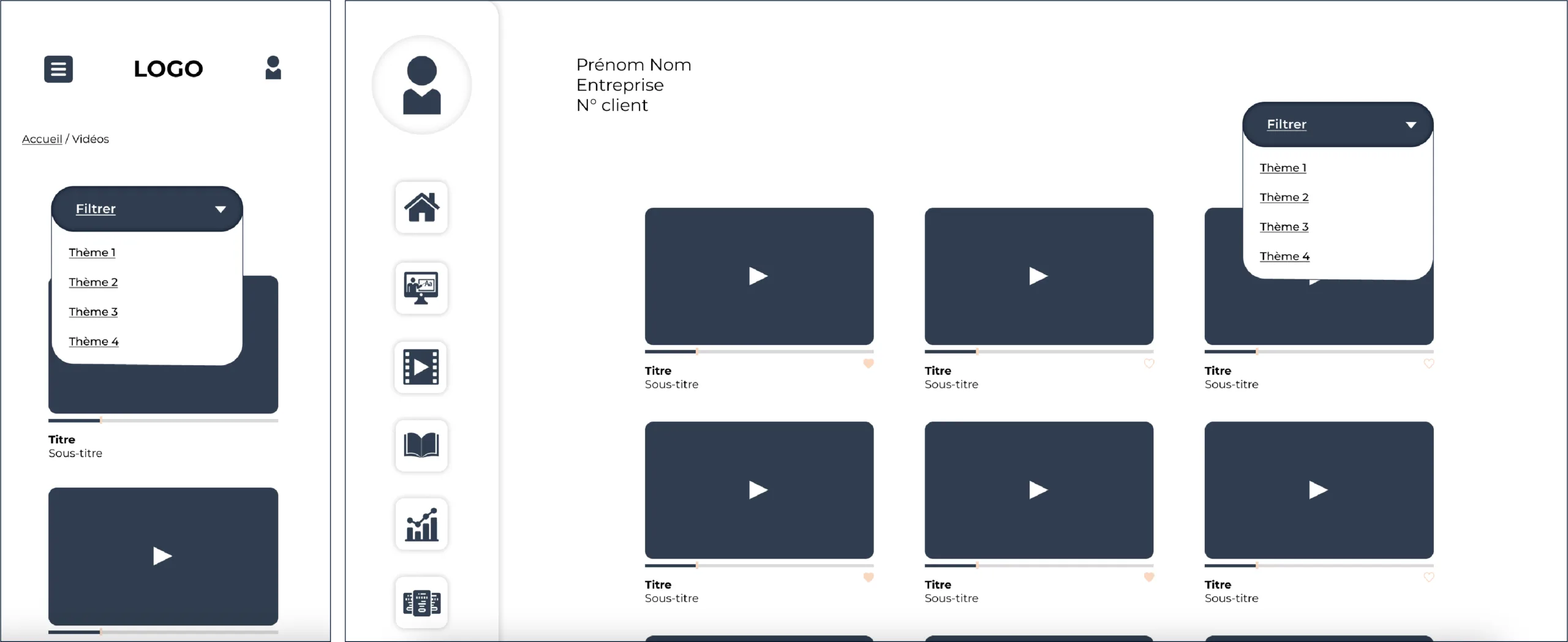Image resolution: width=1568 pixels, height=642 pixels.
Task: Click progress bar under first desktop video
Action: click(758, 352)
